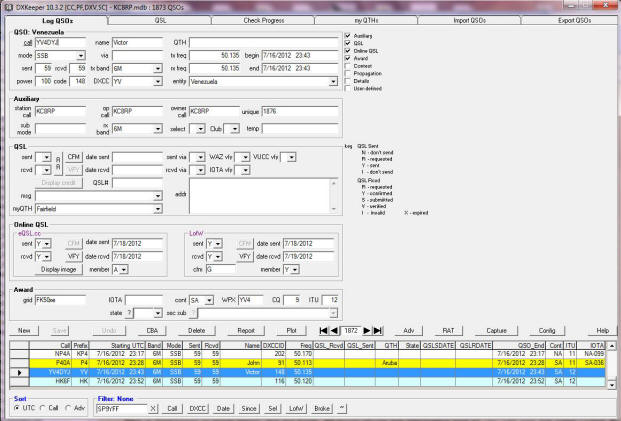Screen dimensions: 621x421
Task: Go to next QSO arrow
Action: (x=367, y=330)
